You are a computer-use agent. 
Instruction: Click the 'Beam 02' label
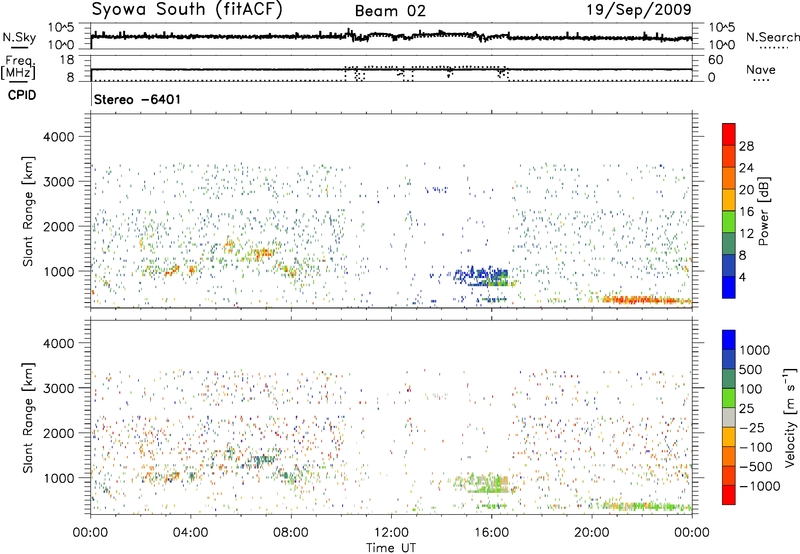pos(390,11)
